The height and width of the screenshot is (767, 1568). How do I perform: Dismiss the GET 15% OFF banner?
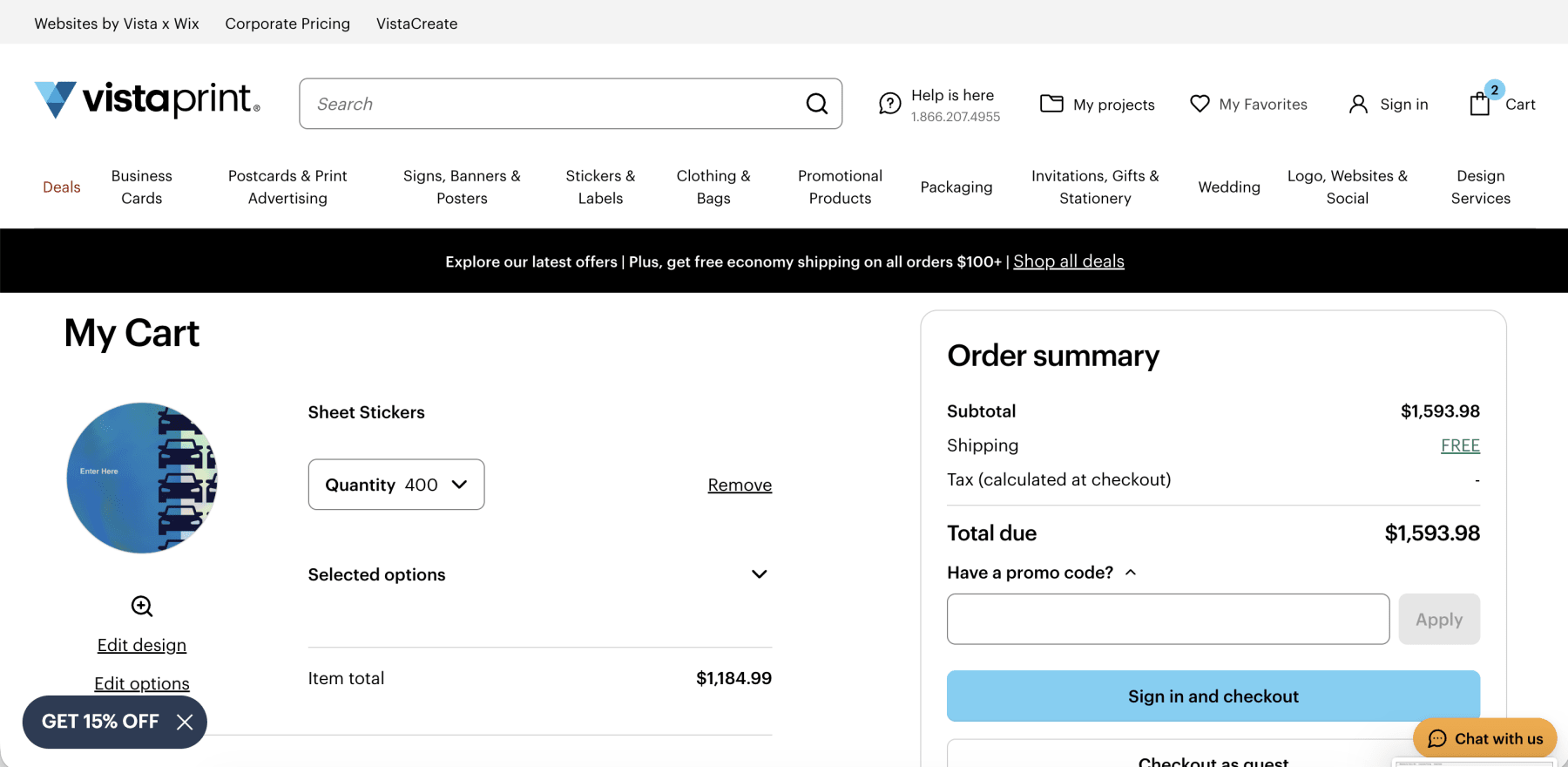click(x=185, y=722)
